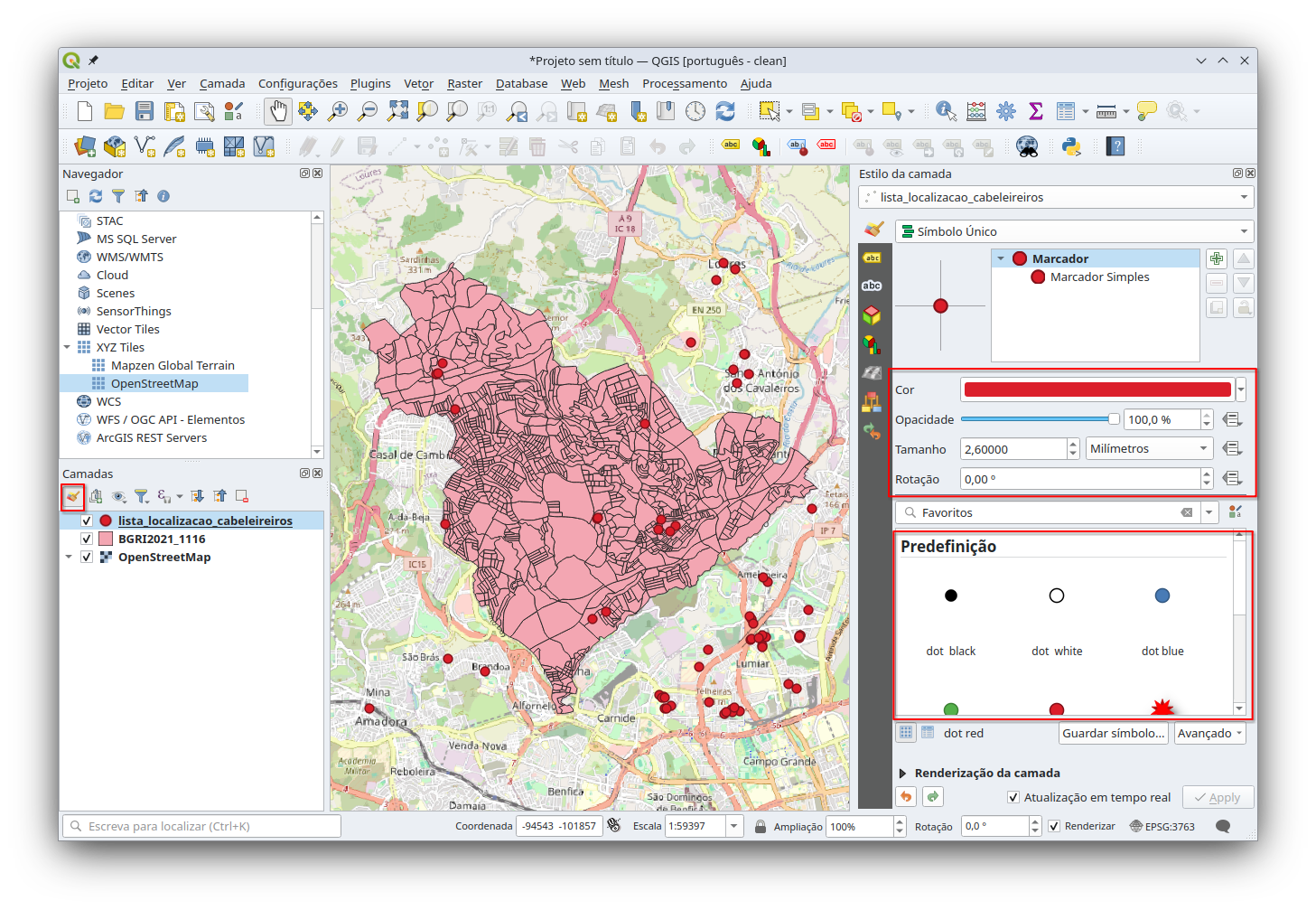
Task: Uncheck Atualização em tempo real
Action: click(1013, 797)
